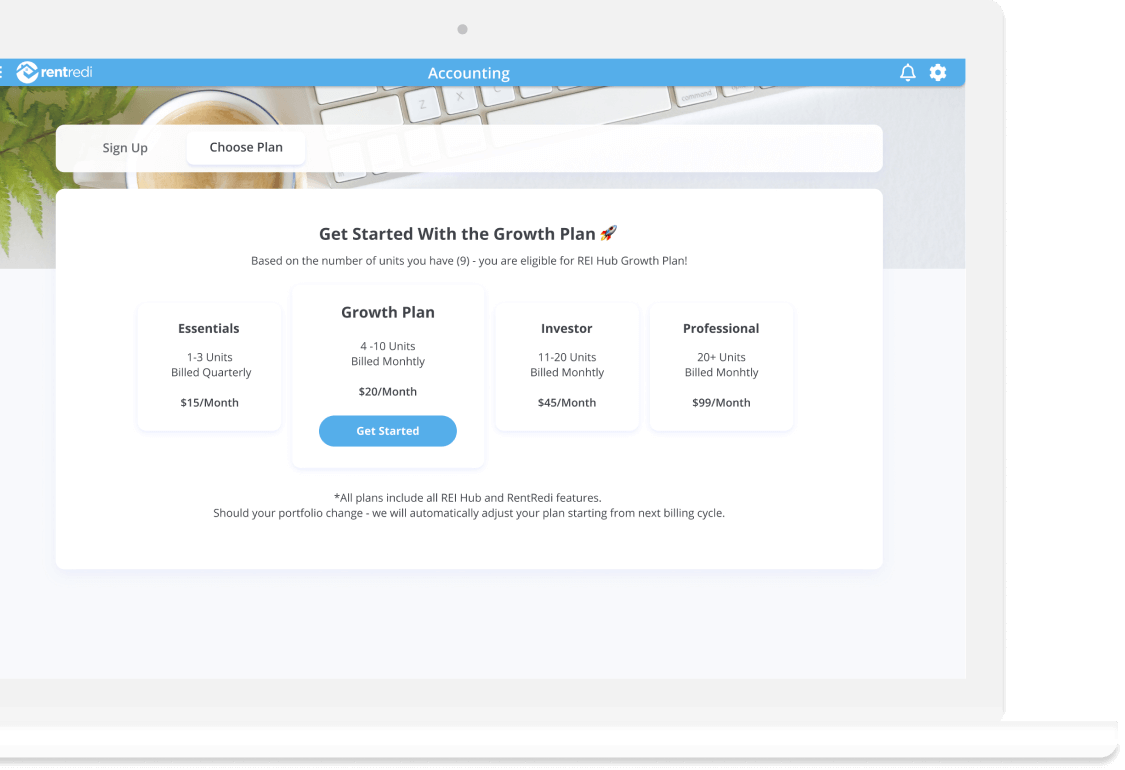Click the 'Should your portfolio change' note

[x=469, y=513]
